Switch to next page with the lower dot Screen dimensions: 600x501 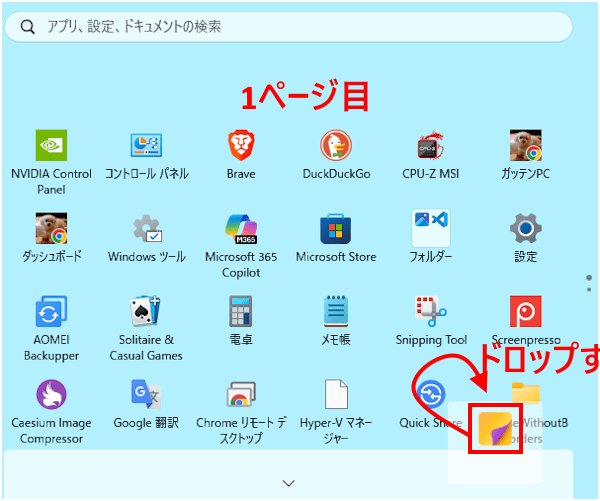coord(589,290)
